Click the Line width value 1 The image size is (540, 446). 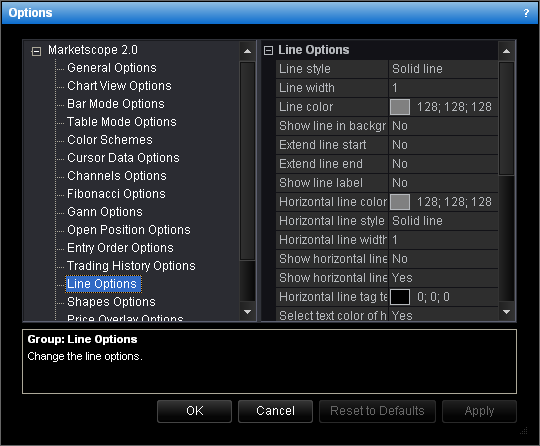tap(443, 88)
